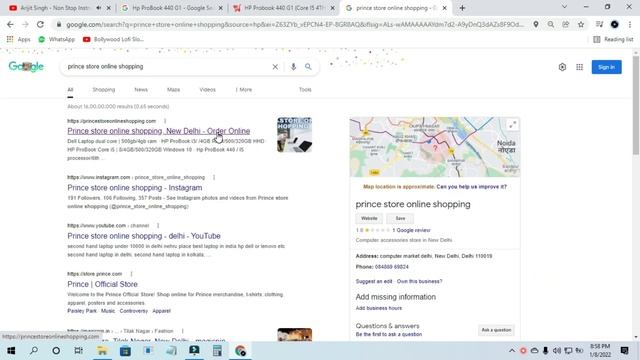640x360 pixels.
Task: Open the WhatsApp bookmark
Action: (56, 39)
